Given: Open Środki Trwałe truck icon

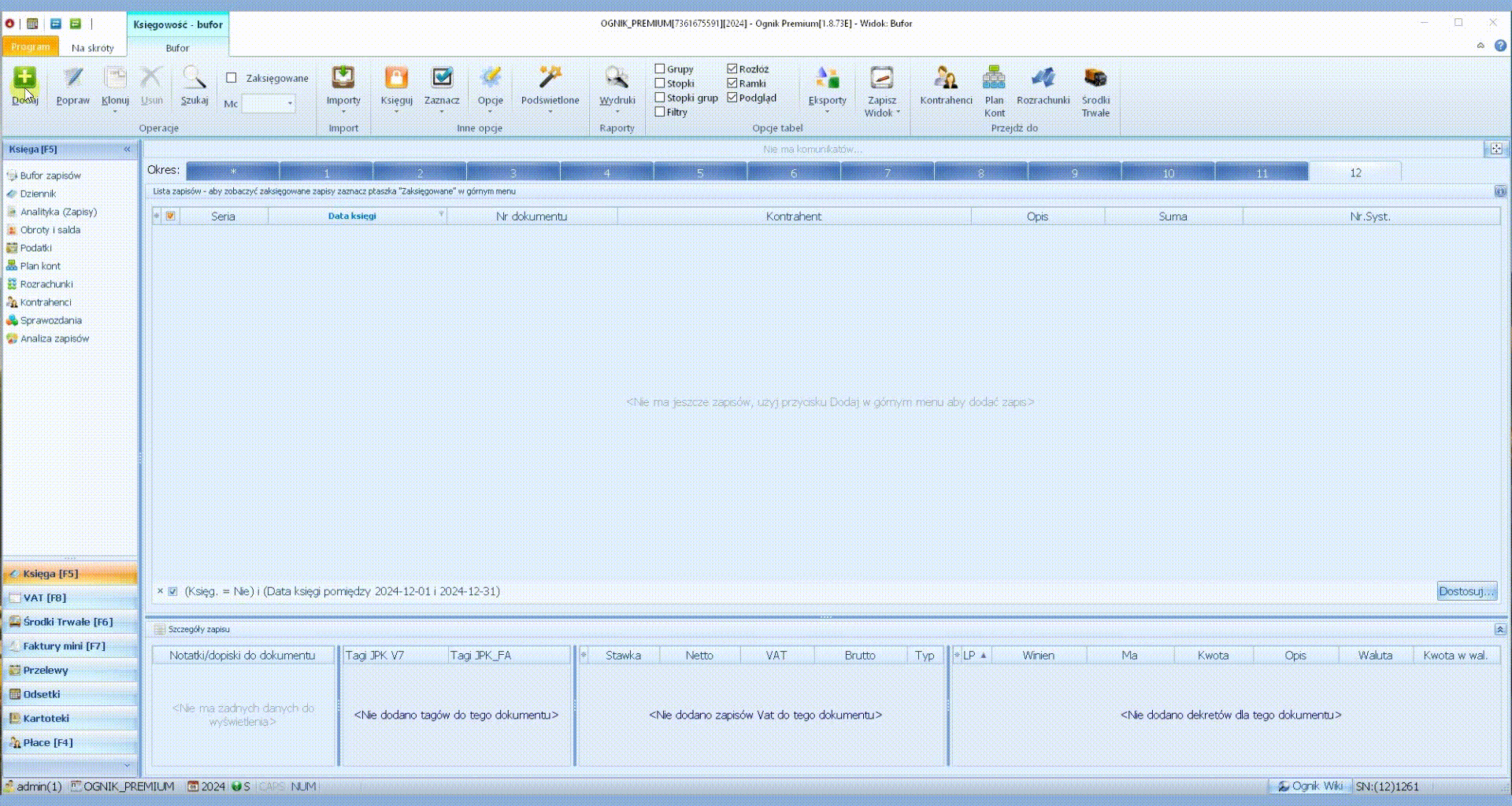Looking at the screenshot, I should point(1095,78).
